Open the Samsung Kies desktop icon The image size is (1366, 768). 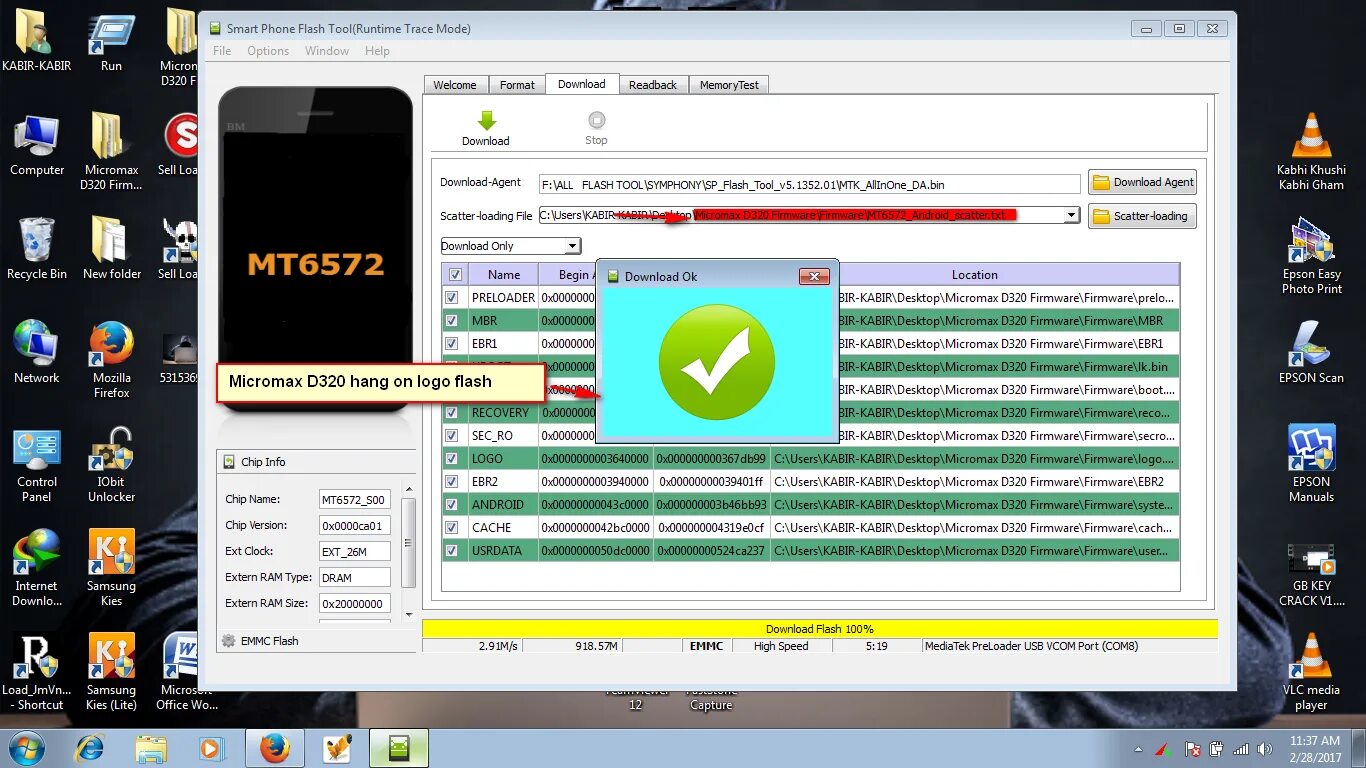(x=111, y=568)
